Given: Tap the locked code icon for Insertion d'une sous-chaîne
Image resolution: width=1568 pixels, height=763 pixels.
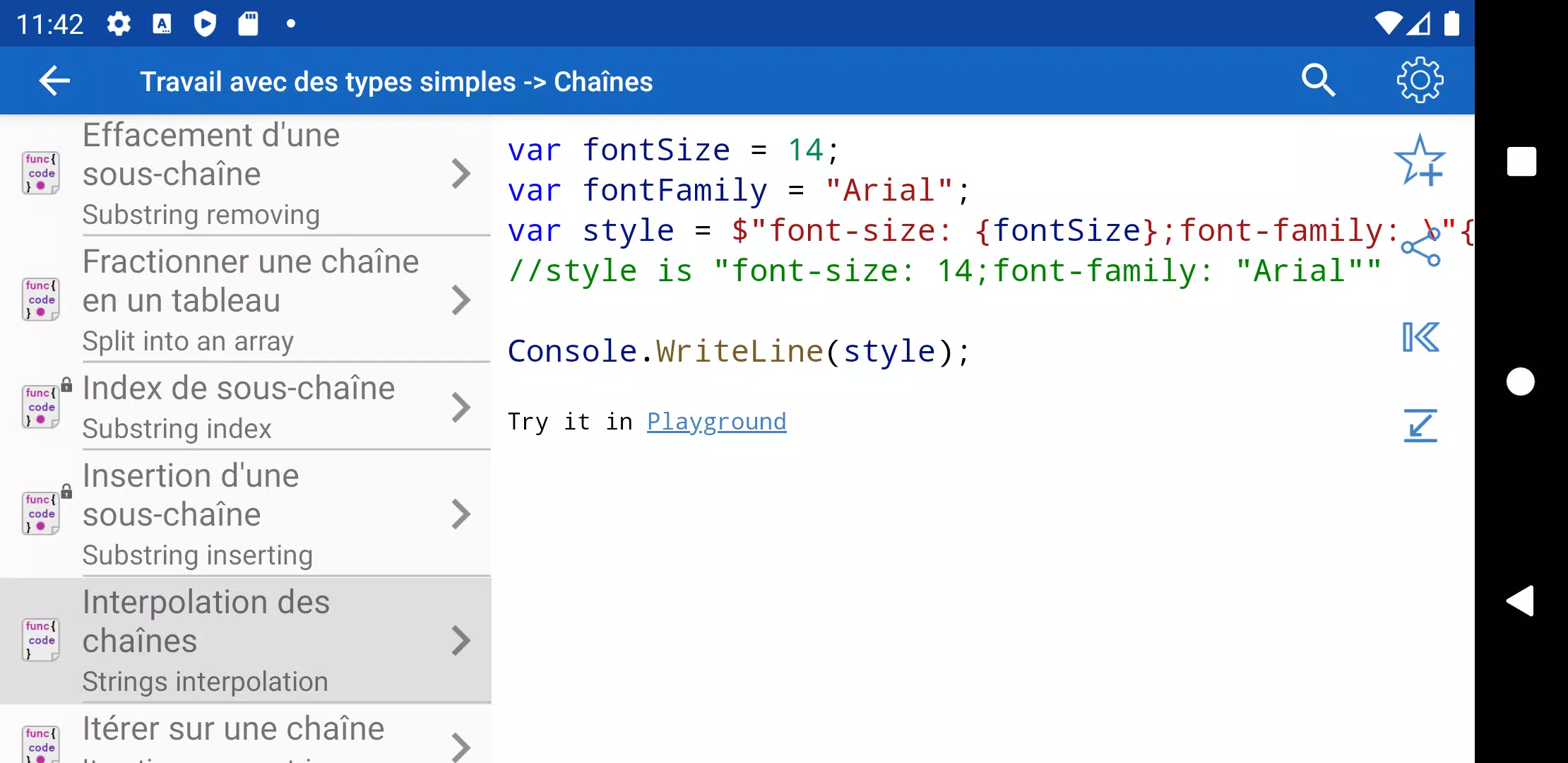Looking at the screenshot, I should pyautogui.click(x=41, y=513).
